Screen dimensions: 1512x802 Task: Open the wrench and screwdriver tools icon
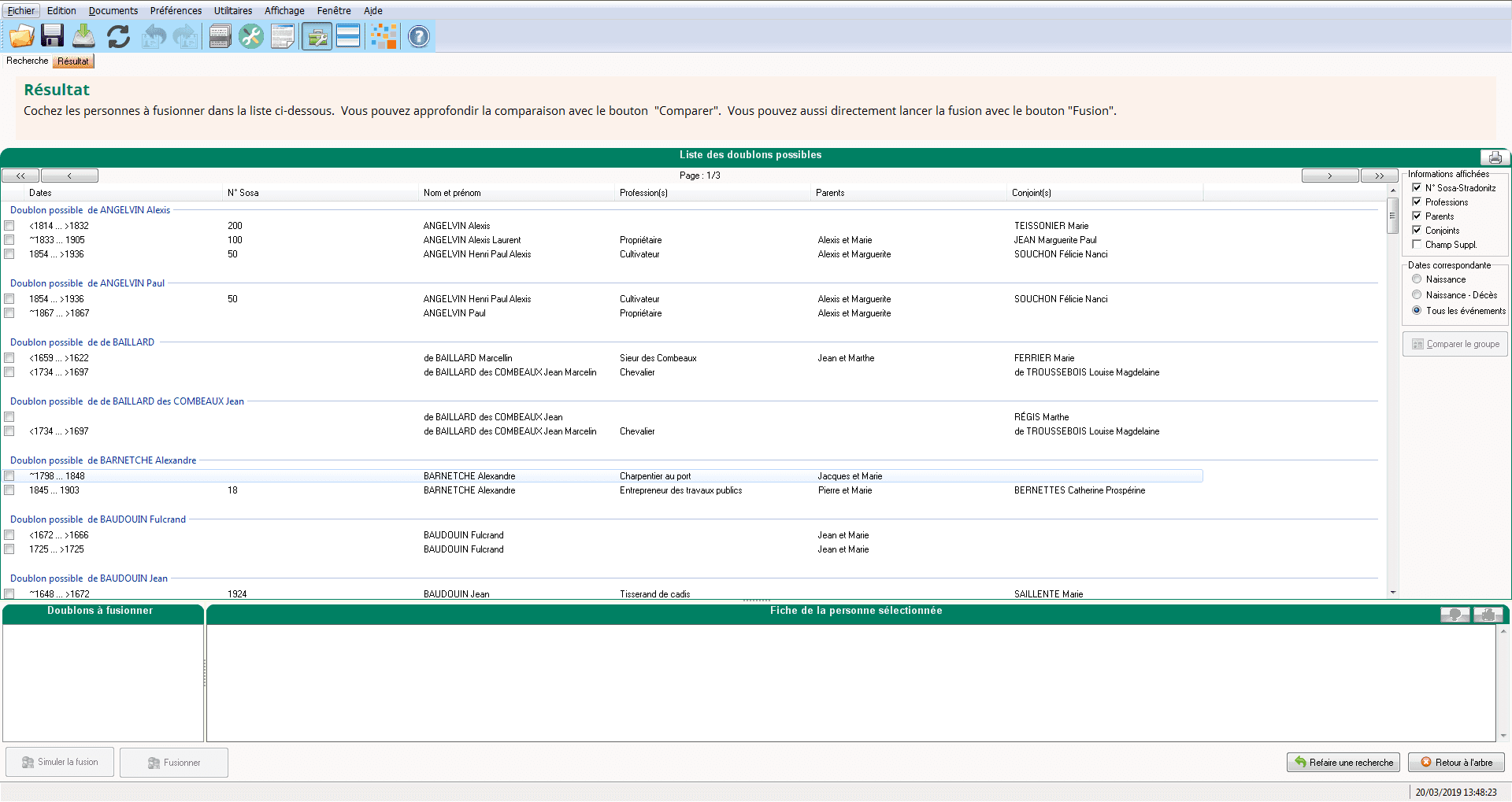pos(251,36)
